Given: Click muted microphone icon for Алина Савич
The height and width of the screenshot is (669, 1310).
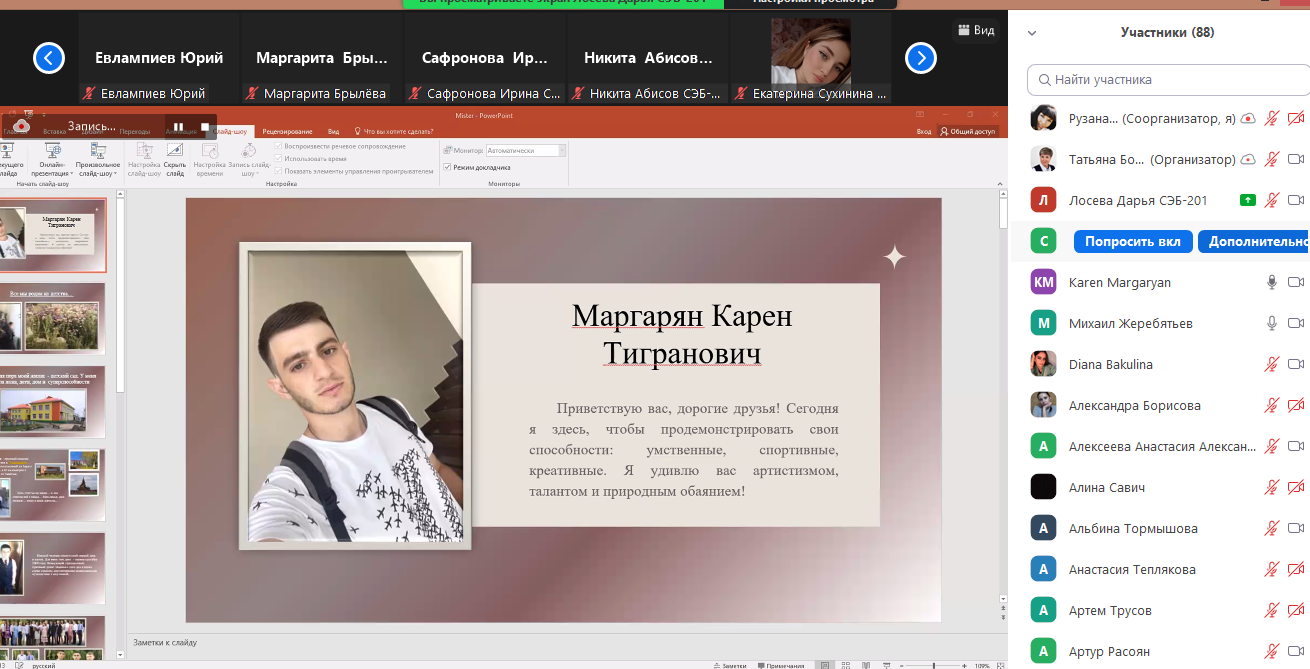Looking at the screenshot, I should (1271, 487).
